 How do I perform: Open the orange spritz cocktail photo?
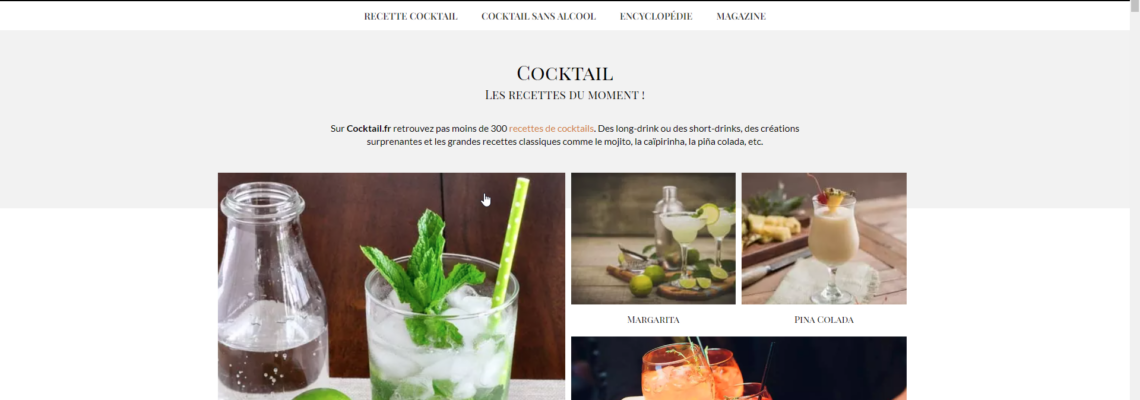click(739, 368)
